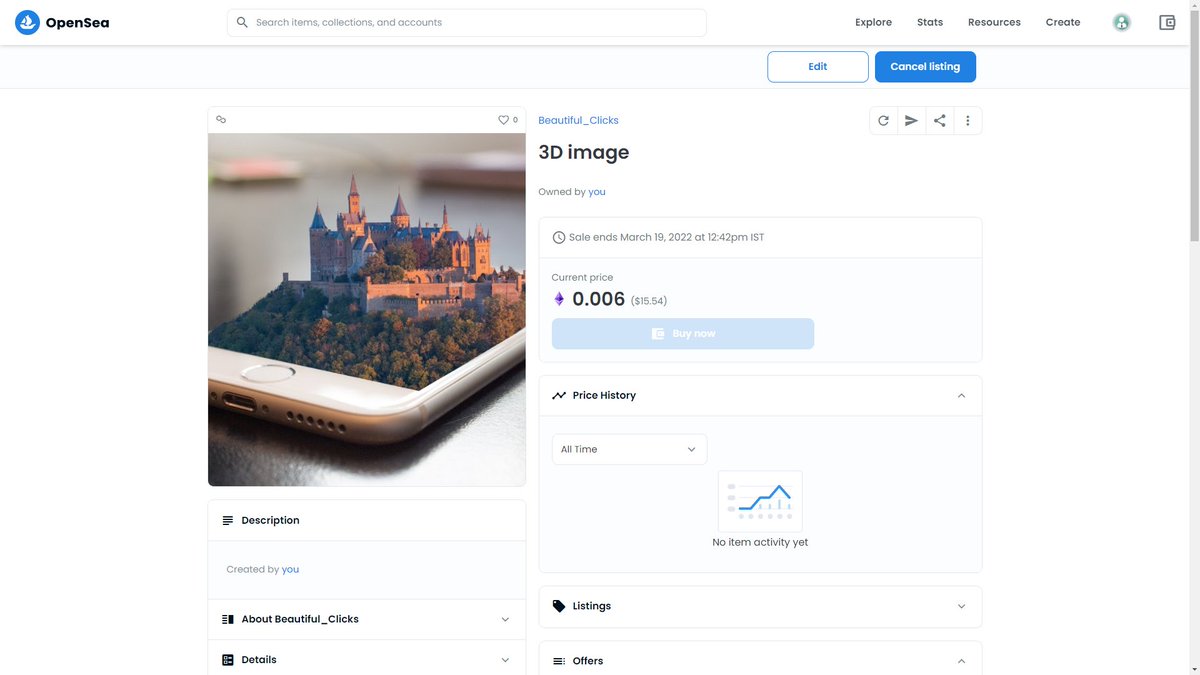Click the transfer (send) icon
1200x675 pixels.
tap(911, 121)
